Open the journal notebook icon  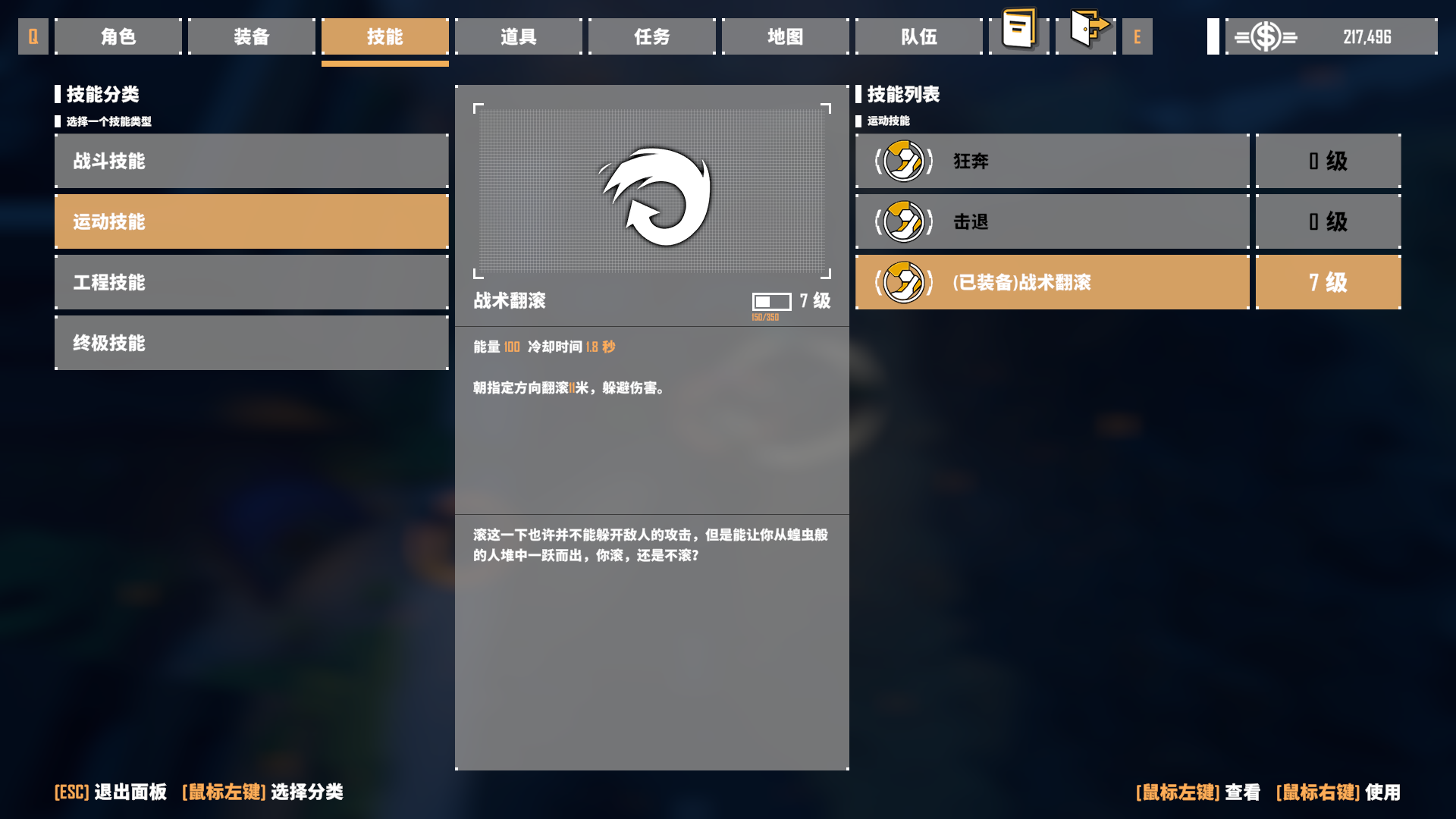tap(1018, 29)
